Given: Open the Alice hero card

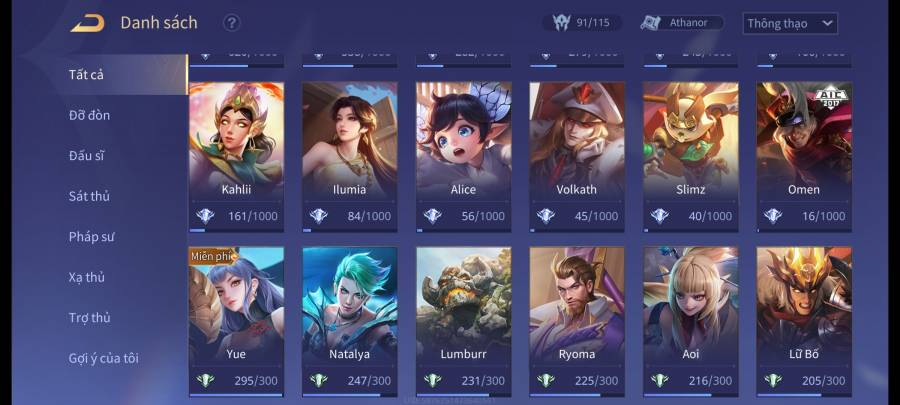Looking at the screenshot, I should coord(463,157).
